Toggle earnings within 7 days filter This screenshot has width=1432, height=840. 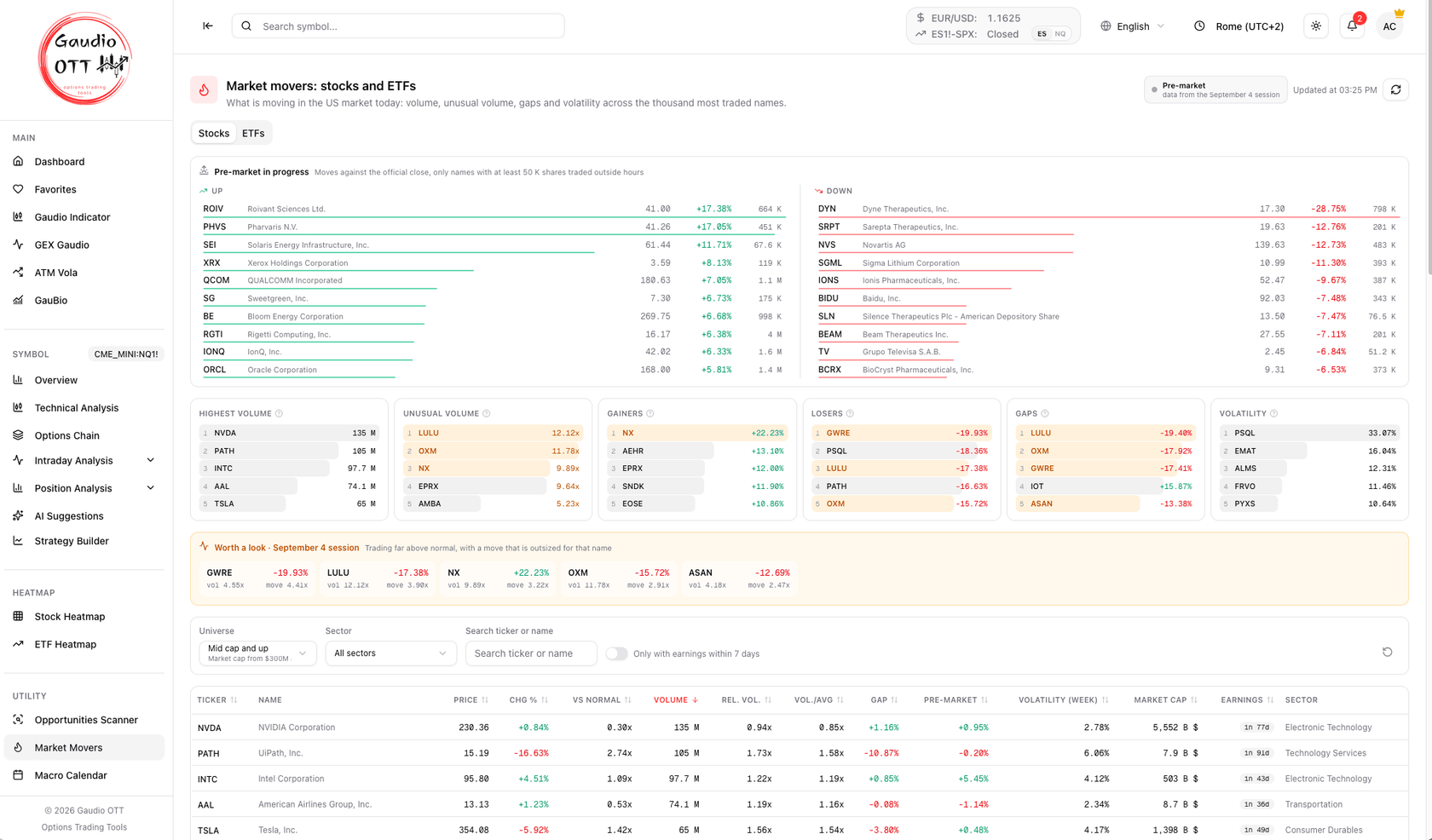(616, 653)
